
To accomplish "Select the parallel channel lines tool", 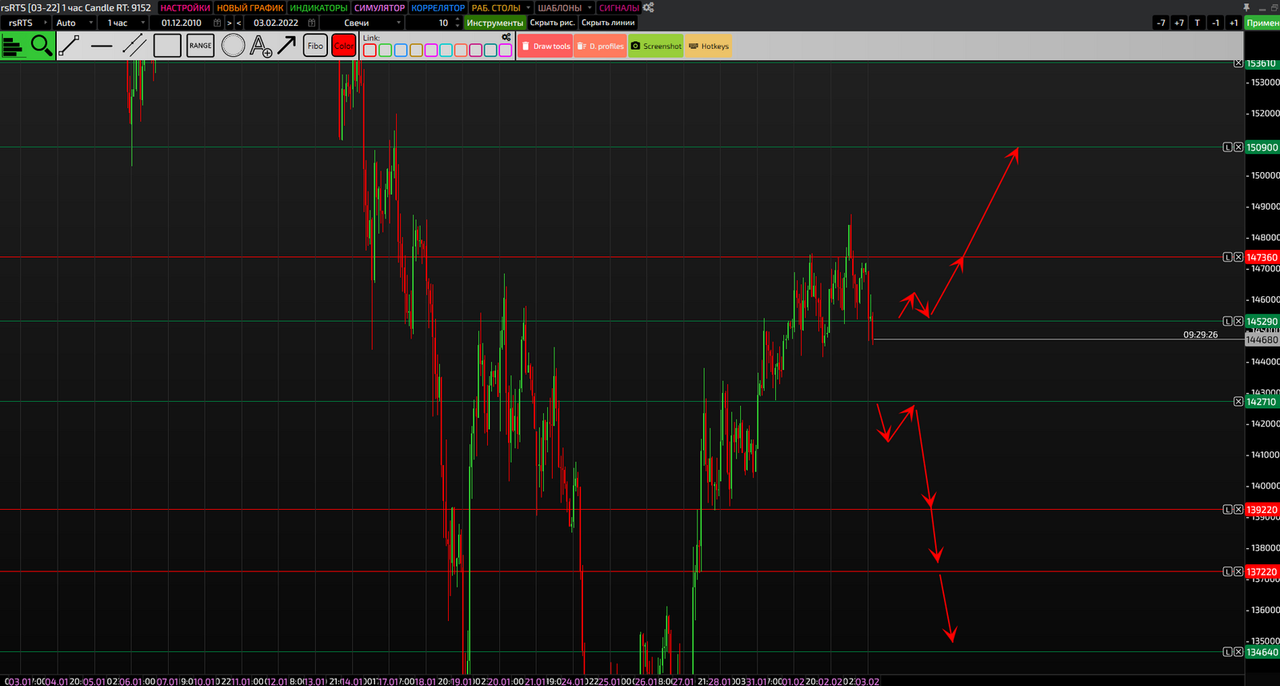I will tap(134, 45).
